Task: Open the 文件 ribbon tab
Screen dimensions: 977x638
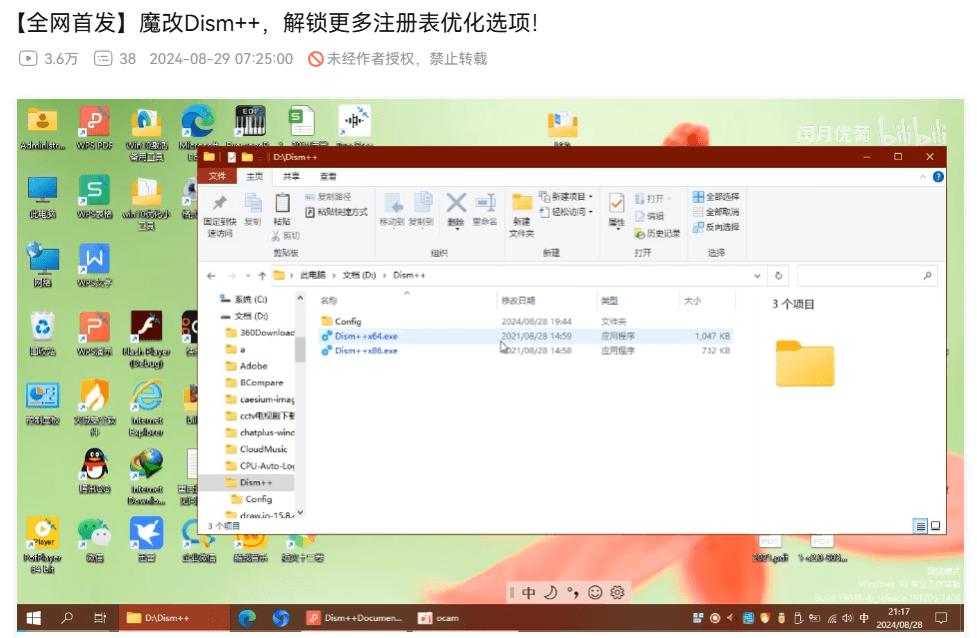Action: 217,176
